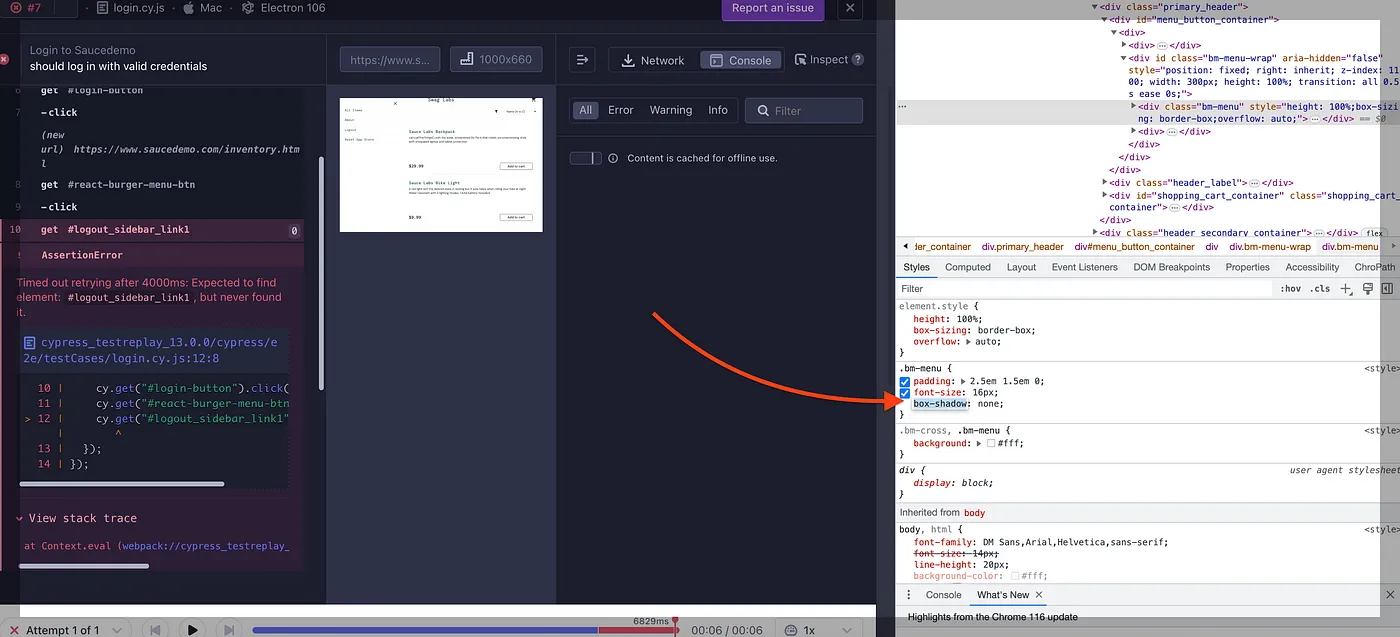
Task: Click the plus new style rule icon
Action: pos(1345,289)
